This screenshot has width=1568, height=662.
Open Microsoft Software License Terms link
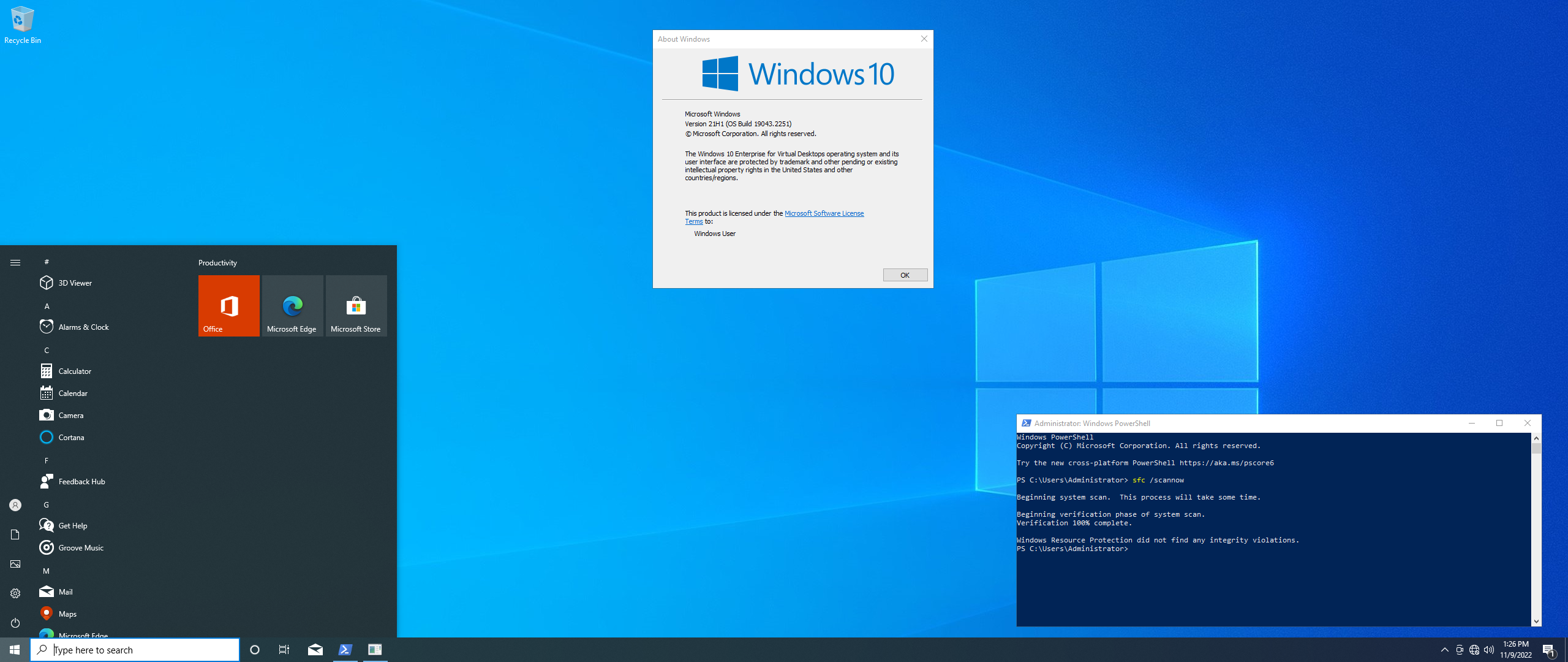[x=824, y=213]
